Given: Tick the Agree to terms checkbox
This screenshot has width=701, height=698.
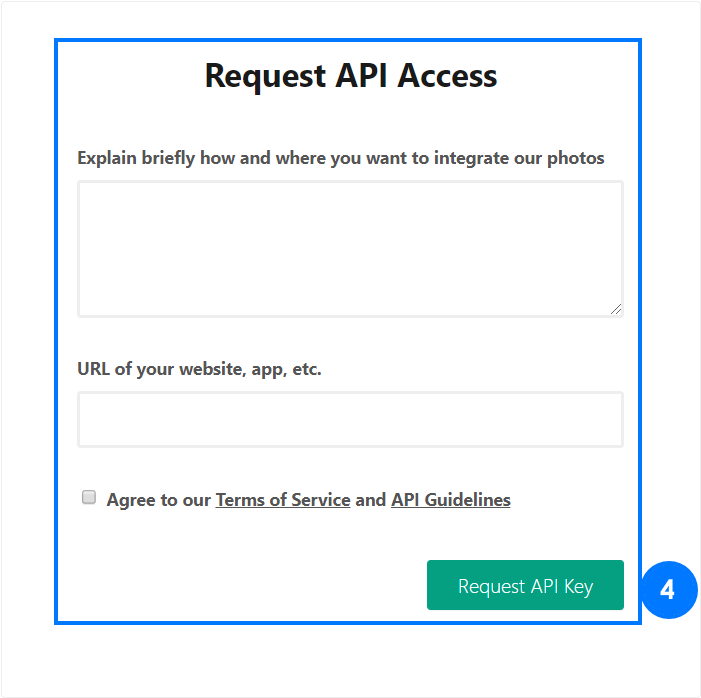Looking at the screenshot, I should (89, 497).
